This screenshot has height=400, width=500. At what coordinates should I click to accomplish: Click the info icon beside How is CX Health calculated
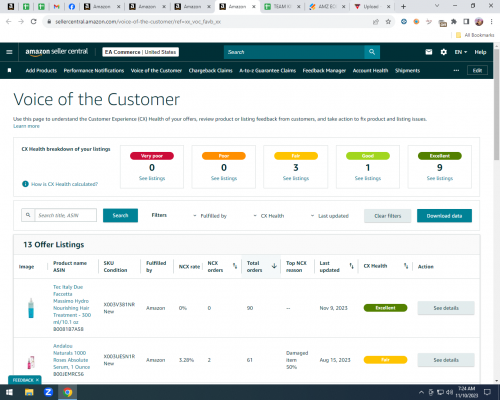25,184
